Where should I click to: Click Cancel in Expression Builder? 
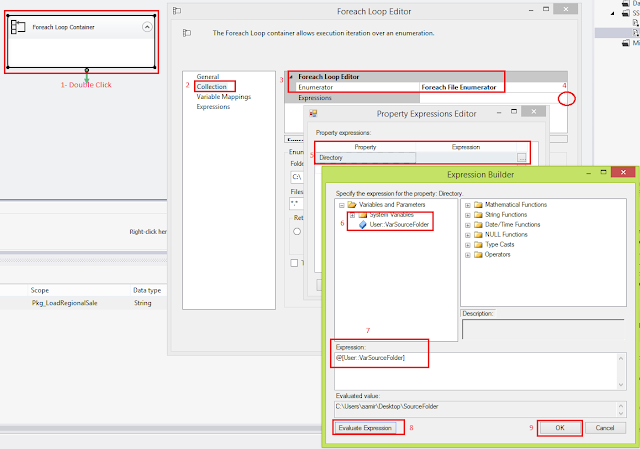click(604, 428)
